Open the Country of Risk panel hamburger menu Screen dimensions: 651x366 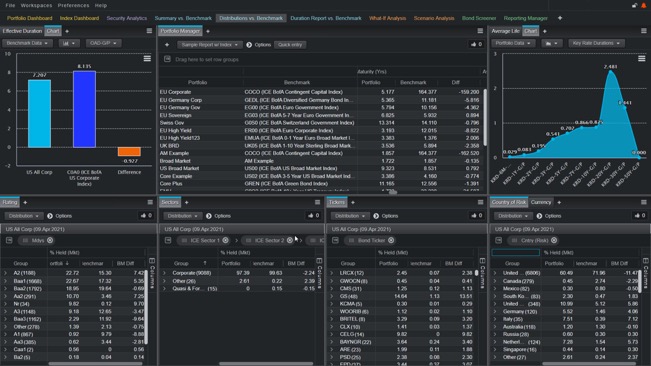(644, 202)
